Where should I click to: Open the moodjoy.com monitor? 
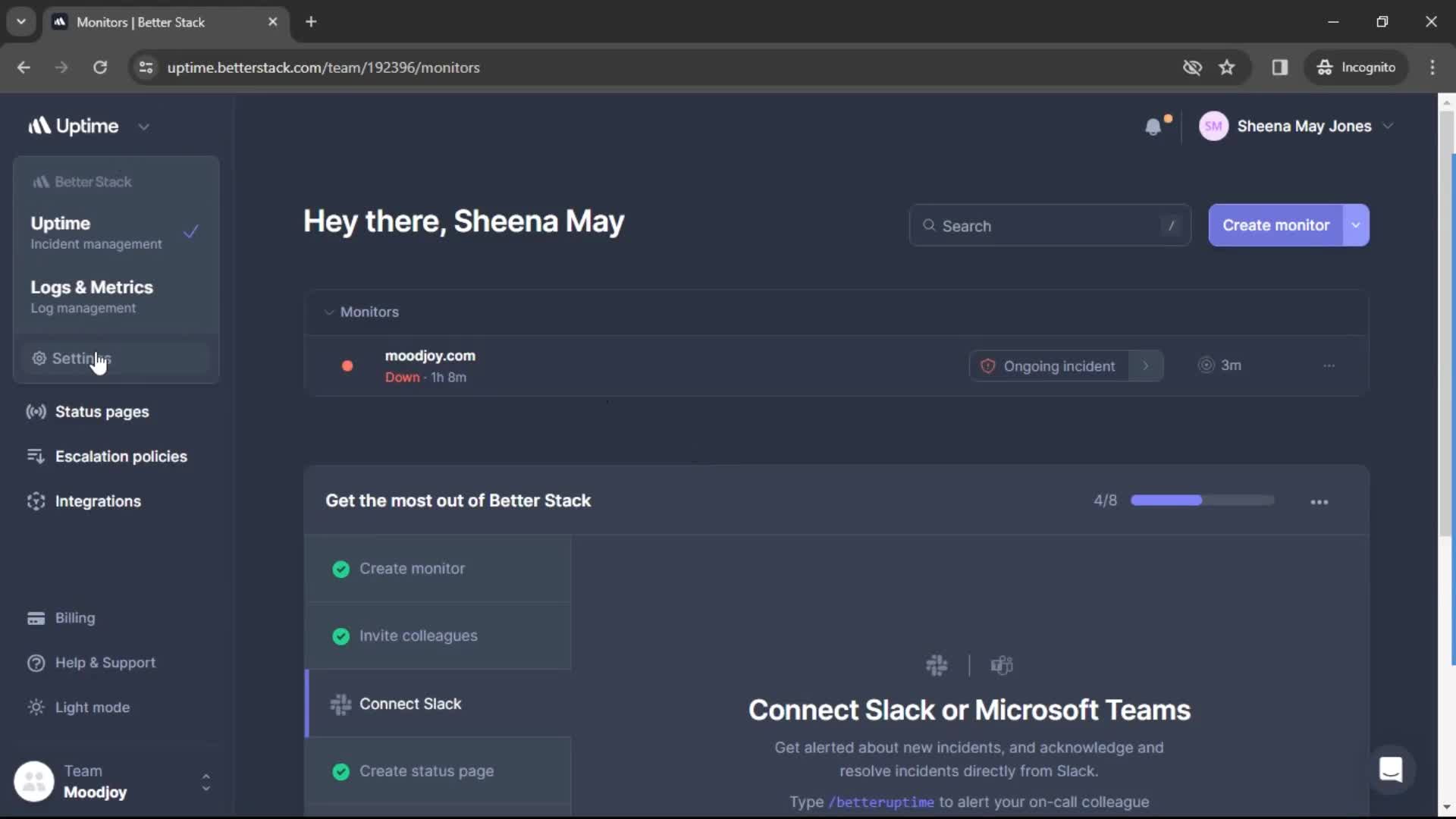(x=430, y=356)
